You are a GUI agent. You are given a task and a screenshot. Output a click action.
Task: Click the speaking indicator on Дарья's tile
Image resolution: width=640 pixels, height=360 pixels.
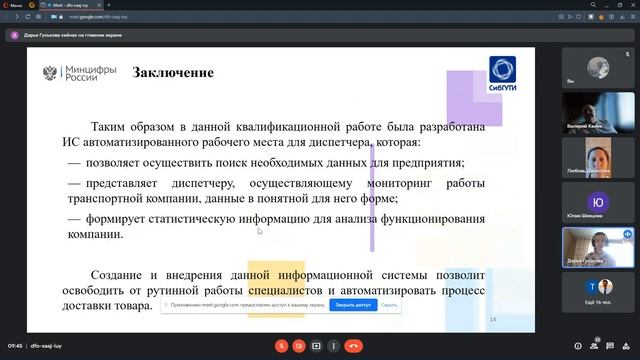(627, 234)
